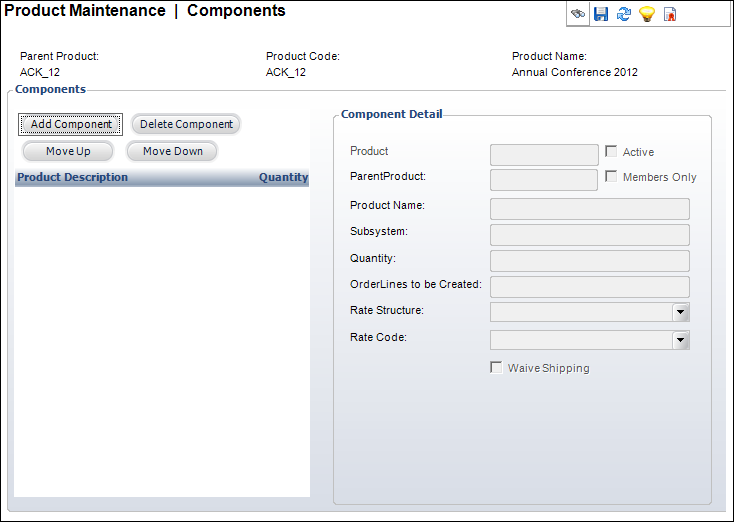The width and height of the screenshot is (734, 522).
Task: Toggle the Active checkbox
Action: [x=611, y=152]
